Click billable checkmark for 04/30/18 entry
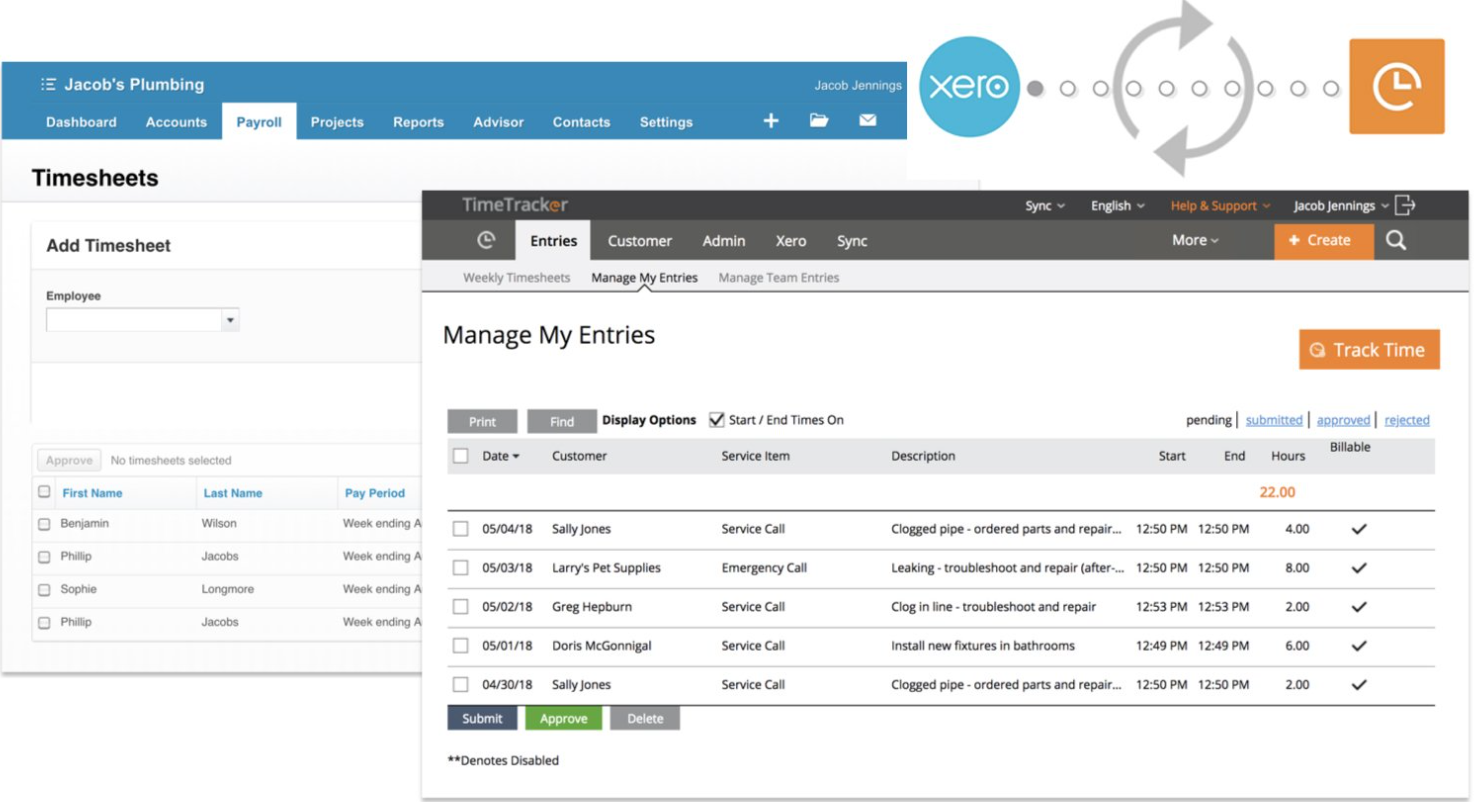 [1359, 685]
